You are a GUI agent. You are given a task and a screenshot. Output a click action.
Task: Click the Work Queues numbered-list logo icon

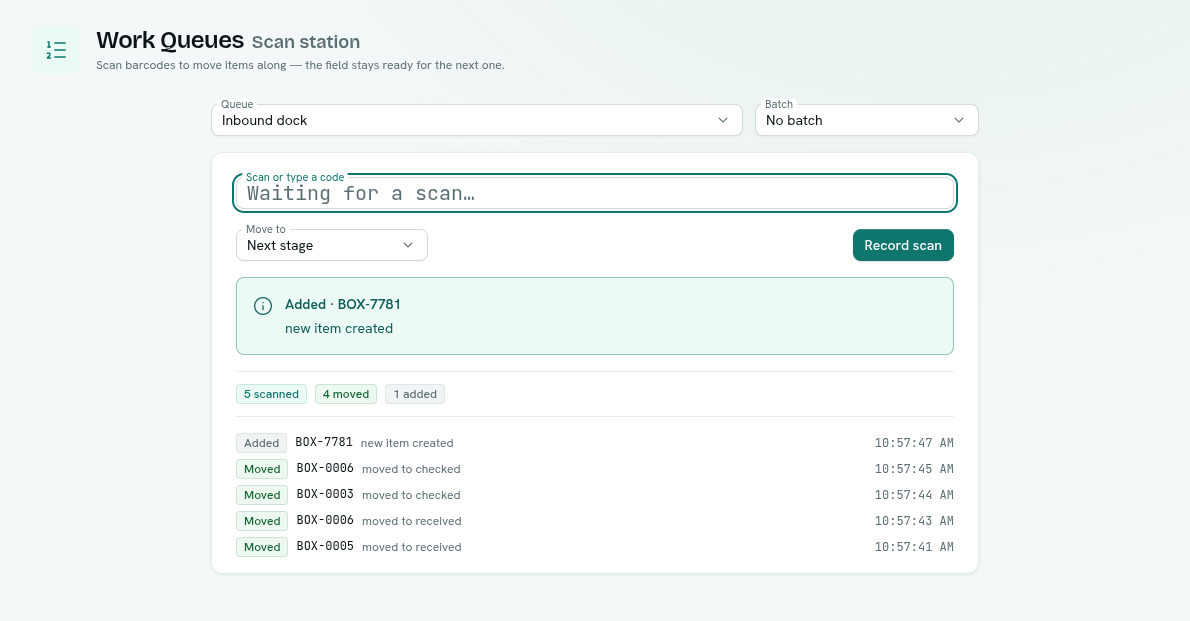(x=56, y=50)
